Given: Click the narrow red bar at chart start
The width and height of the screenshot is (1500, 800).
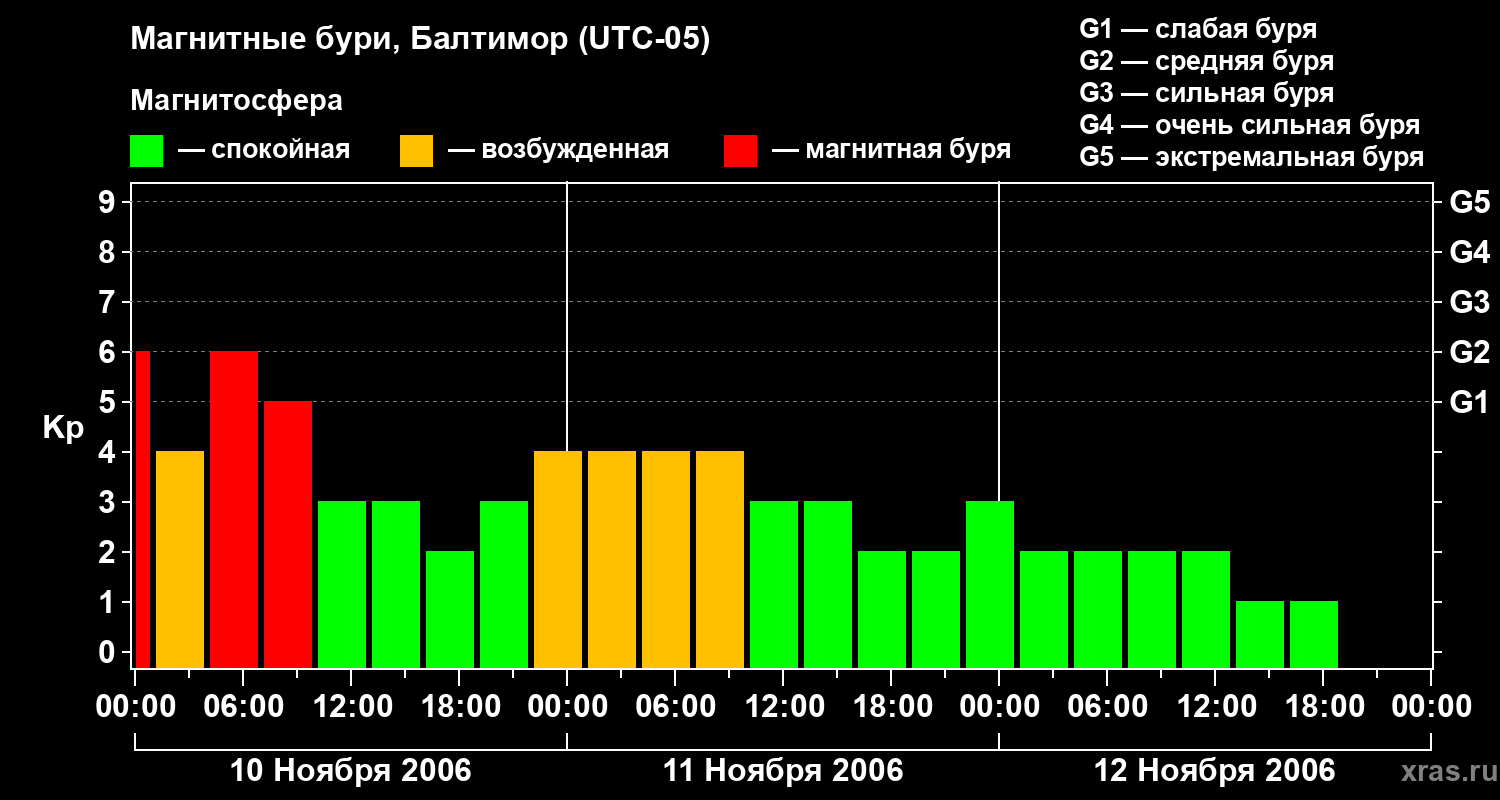Looking at the screenshot, I should click(x=142, y=508).
